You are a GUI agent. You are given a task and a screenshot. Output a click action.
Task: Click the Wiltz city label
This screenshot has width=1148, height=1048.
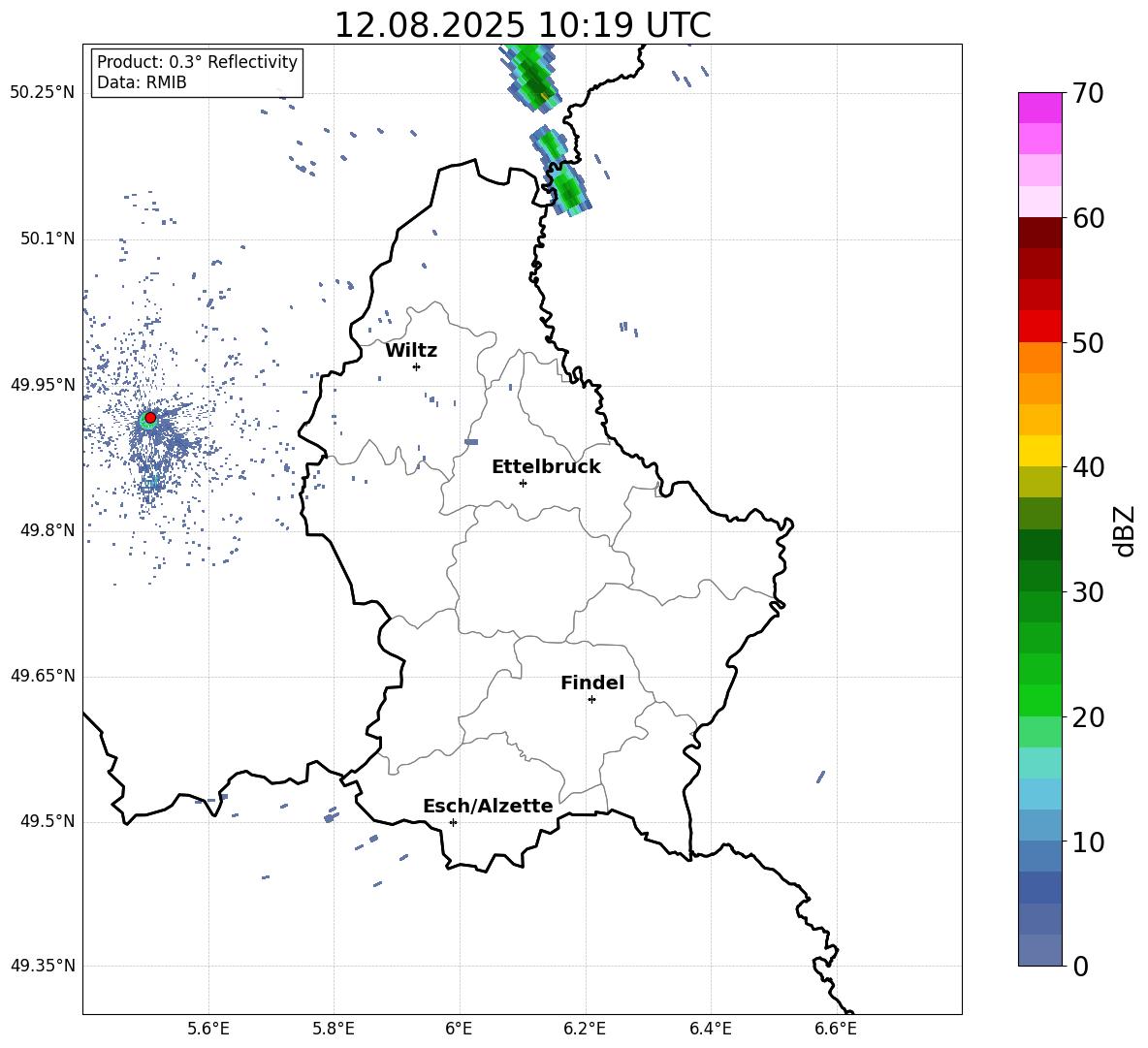tap(411, 351)
